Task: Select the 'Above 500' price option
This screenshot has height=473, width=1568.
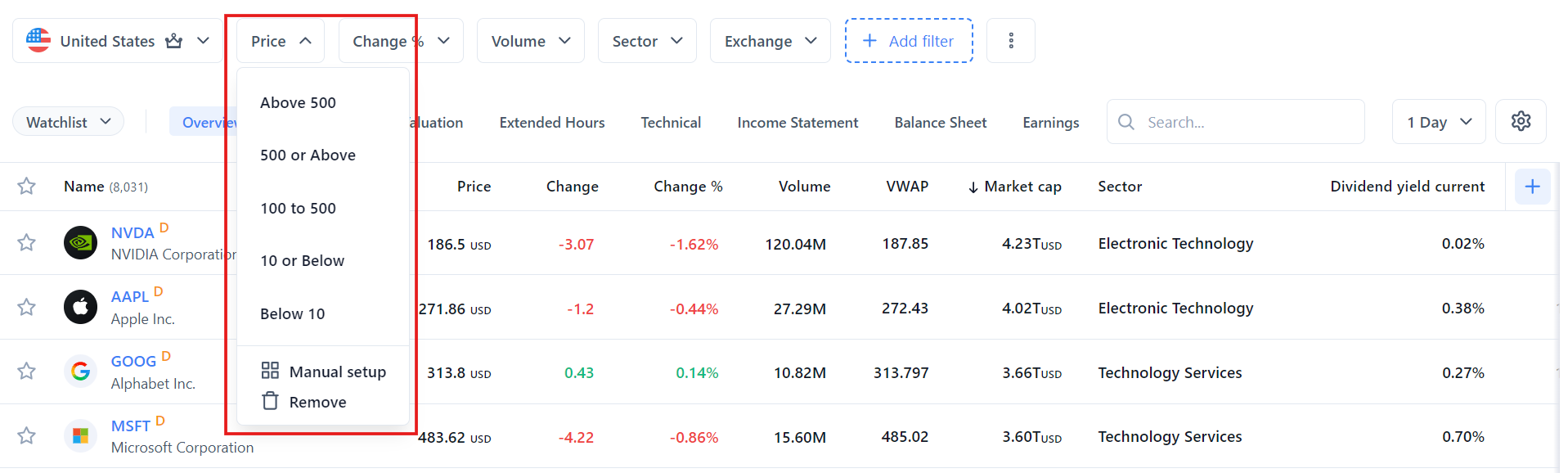Action: (298, 103)
